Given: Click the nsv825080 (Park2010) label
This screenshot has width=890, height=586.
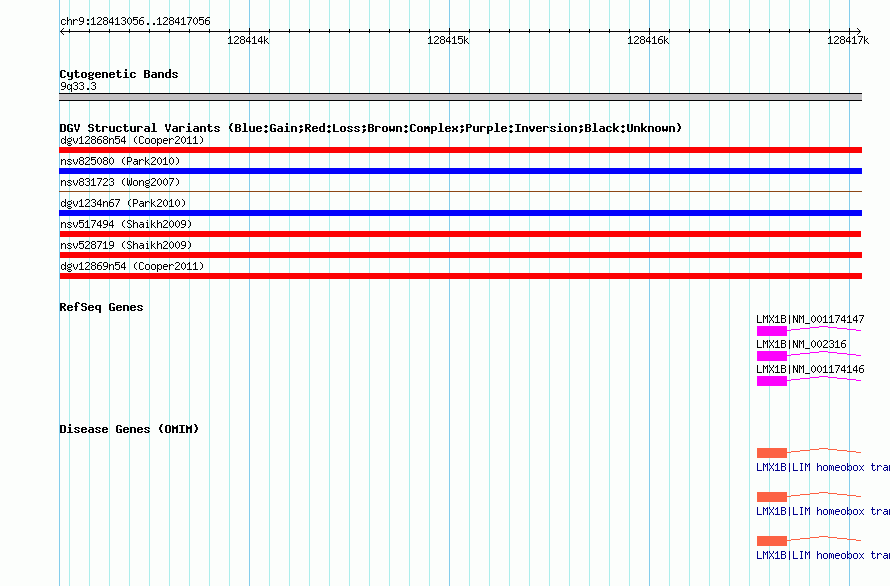Looking at the screenshot, I should coord(120,161).
